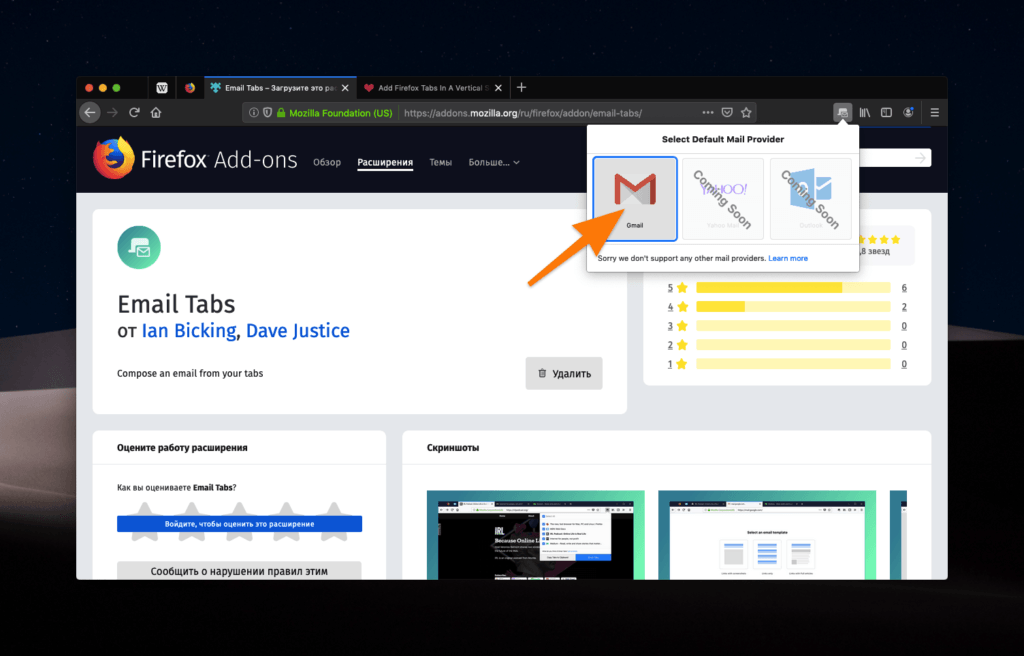Click the forward navigation arrow
This screenshot has height=656, width=1024.
112,112
